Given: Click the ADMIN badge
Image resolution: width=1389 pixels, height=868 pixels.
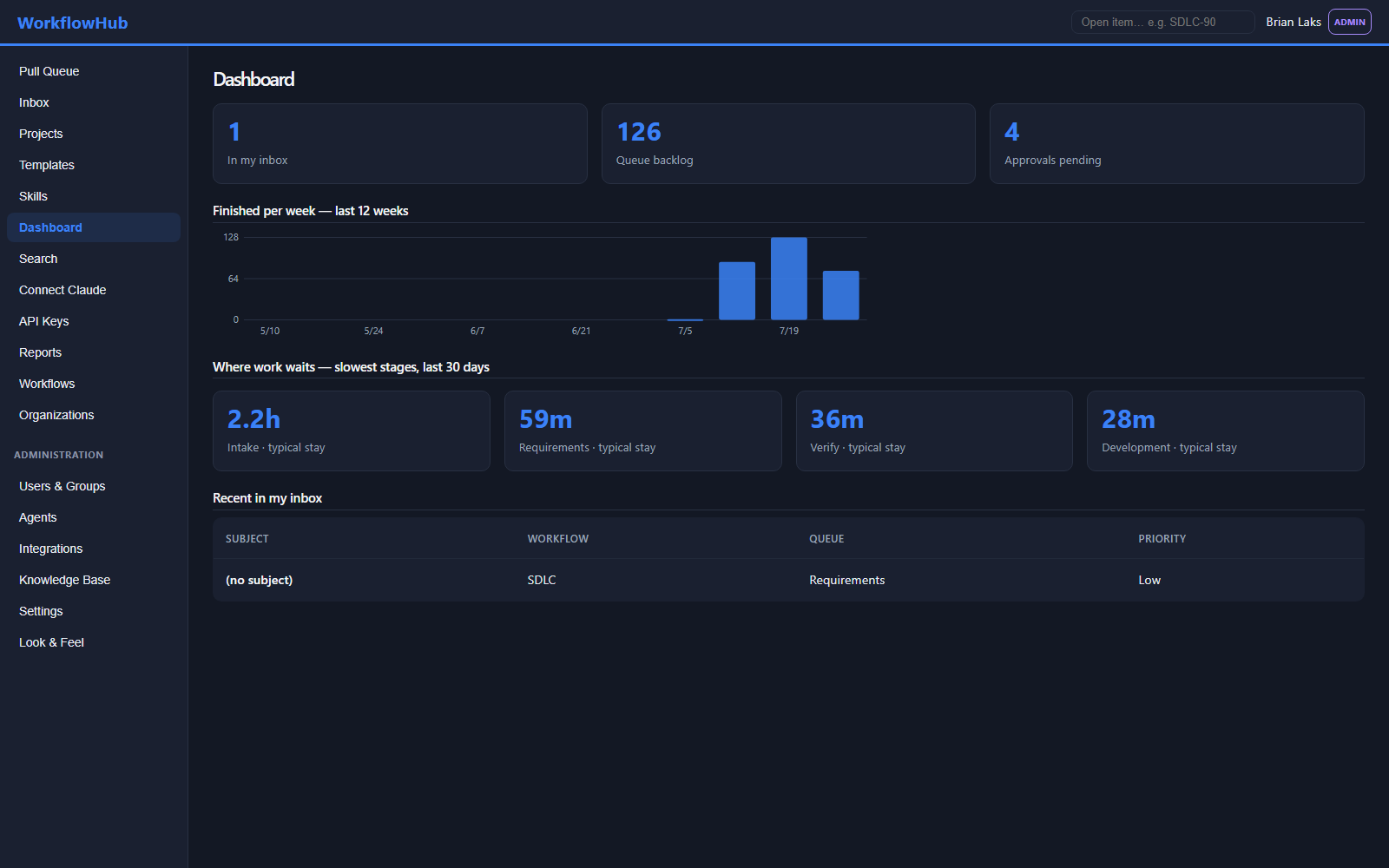Looking at the screenshot, I should (x=1349, y=22).
